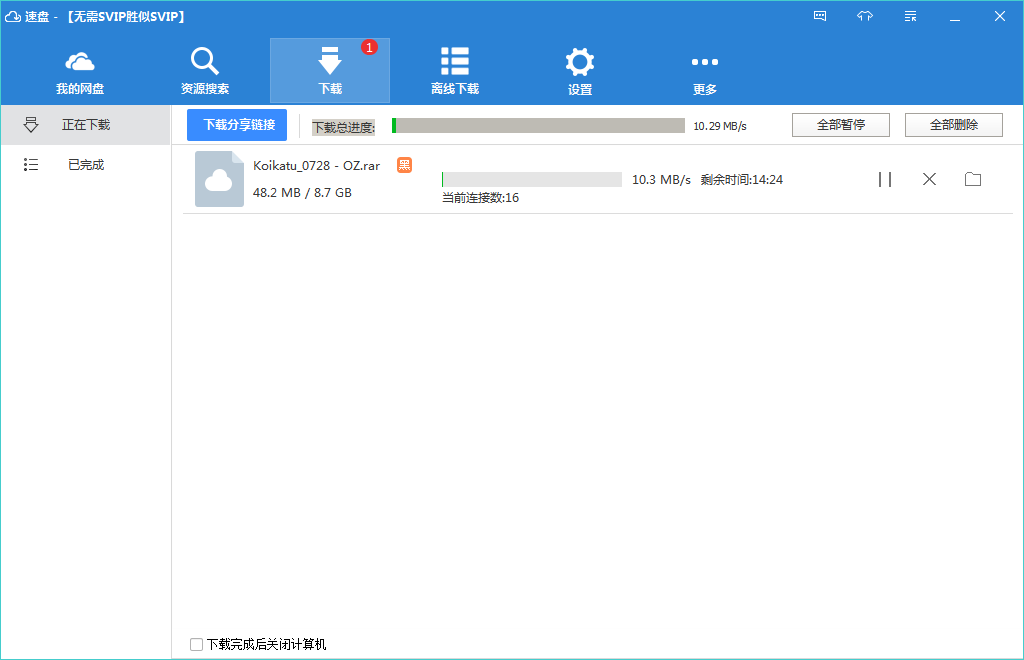Close the 速盘 window
The image size is (1024, 660).
1000,16
